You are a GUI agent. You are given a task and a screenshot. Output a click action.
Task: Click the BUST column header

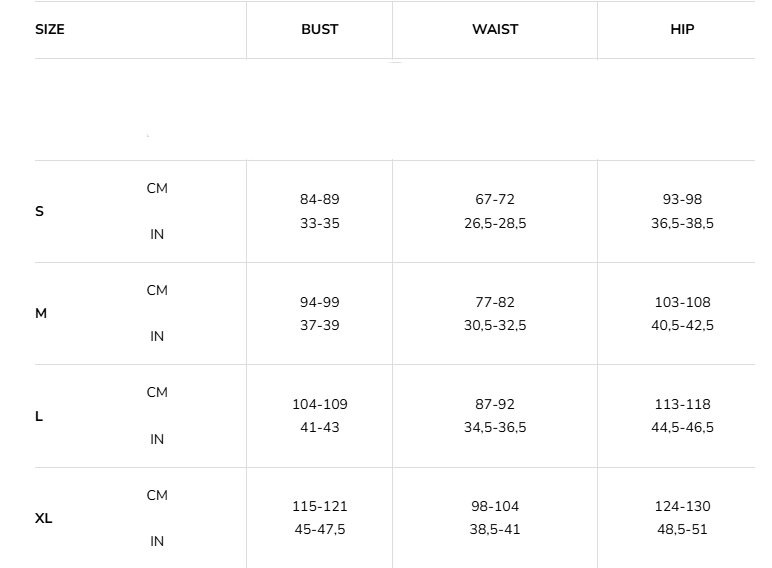(320, 30)
